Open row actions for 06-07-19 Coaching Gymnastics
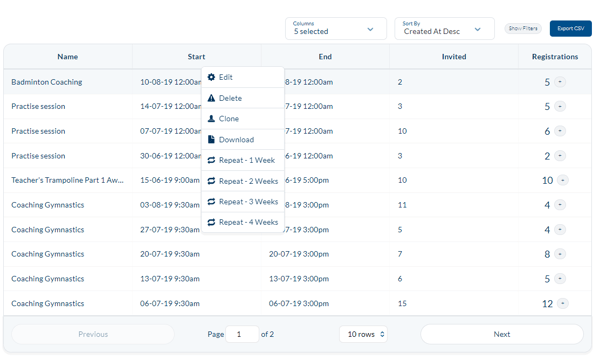Image resolution: width=600 pixels, height=360 pixels. 562,303
